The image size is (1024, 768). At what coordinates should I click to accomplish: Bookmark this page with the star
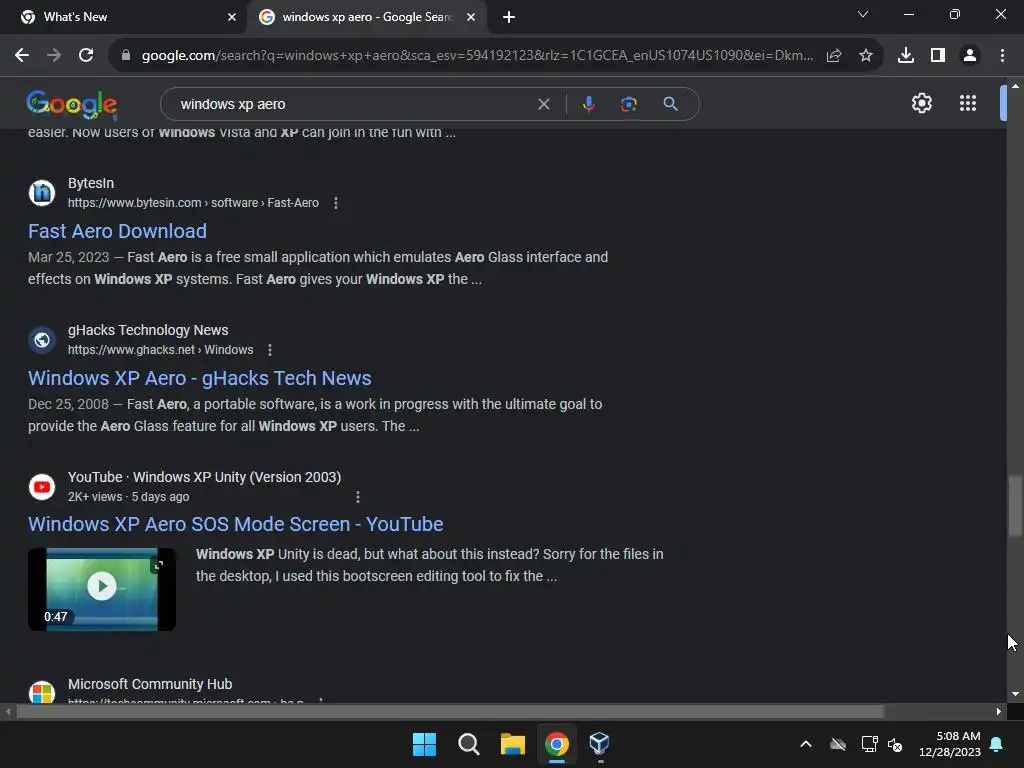(x=866, y=56)
